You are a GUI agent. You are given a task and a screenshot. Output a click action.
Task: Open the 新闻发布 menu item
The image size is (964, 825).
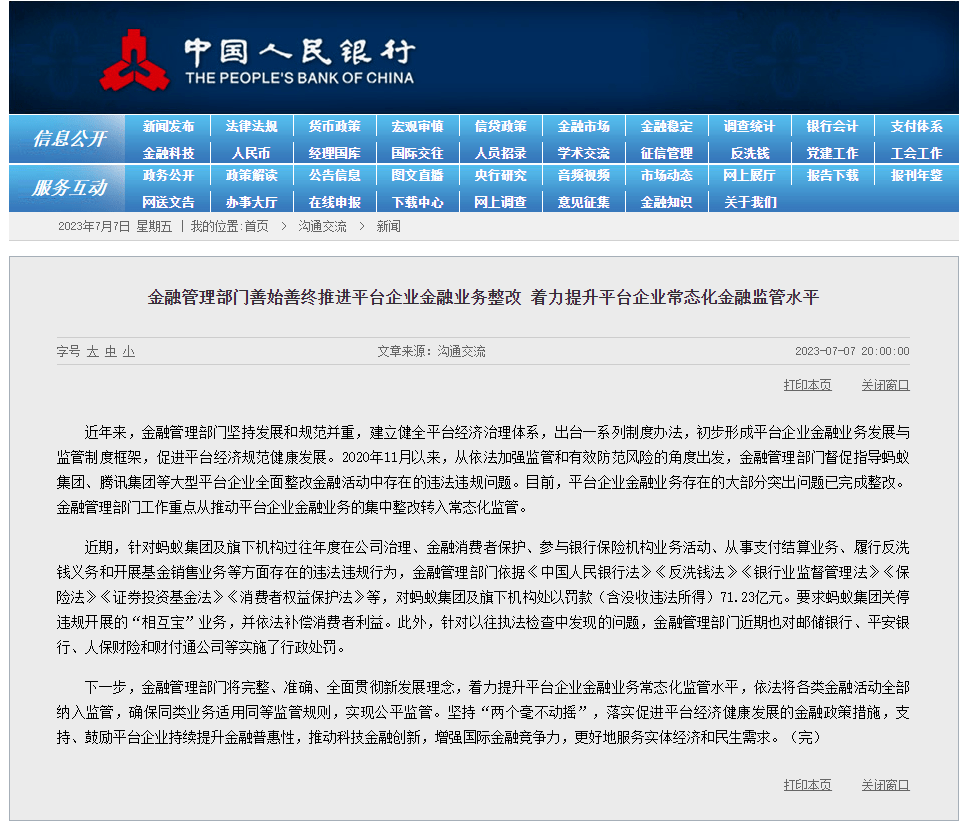(168, 126)
